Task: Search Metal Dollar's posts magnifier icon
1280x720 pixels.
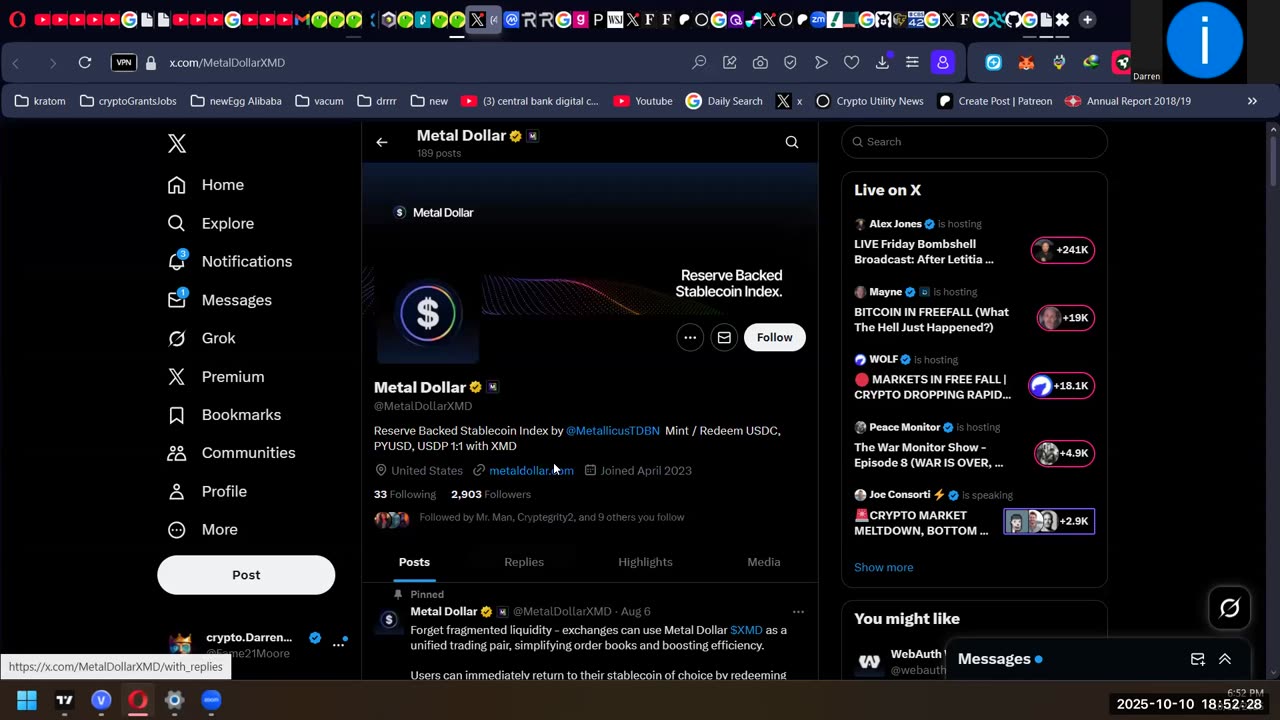Action: click(x=791, y=142)
